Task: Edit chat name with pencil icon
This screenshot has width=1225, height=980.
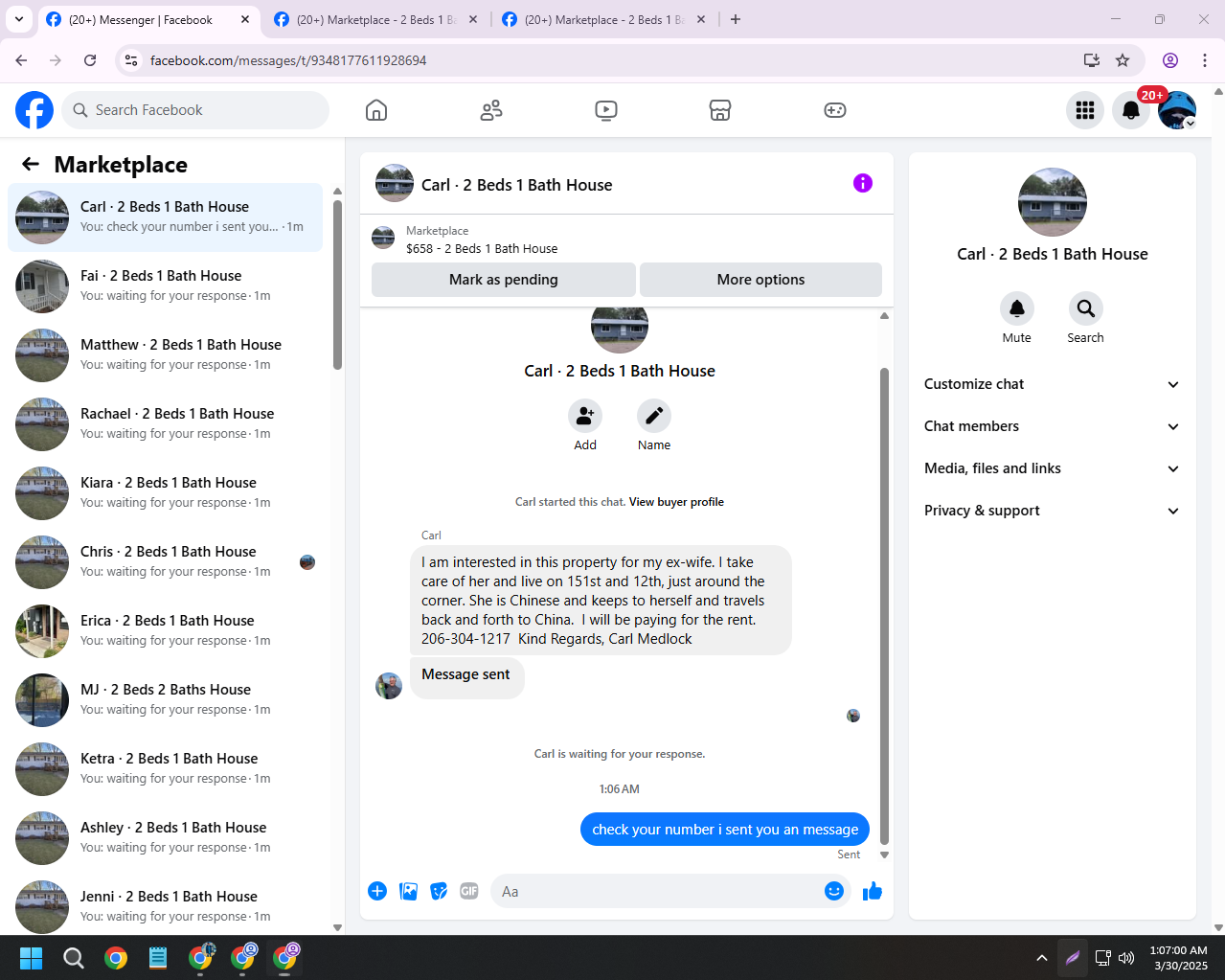Action: [654, 417]
